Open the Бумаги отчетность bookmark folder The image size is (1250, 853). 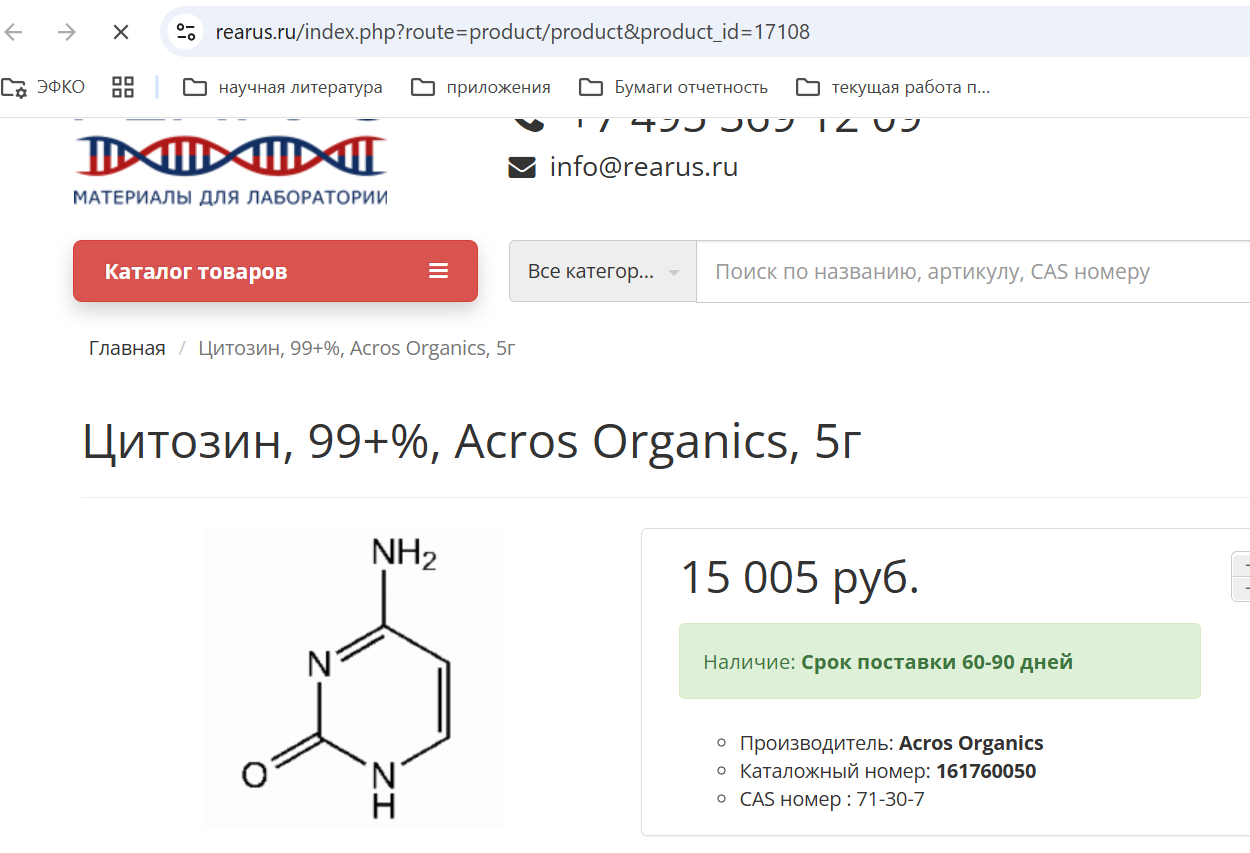(674, 87)
